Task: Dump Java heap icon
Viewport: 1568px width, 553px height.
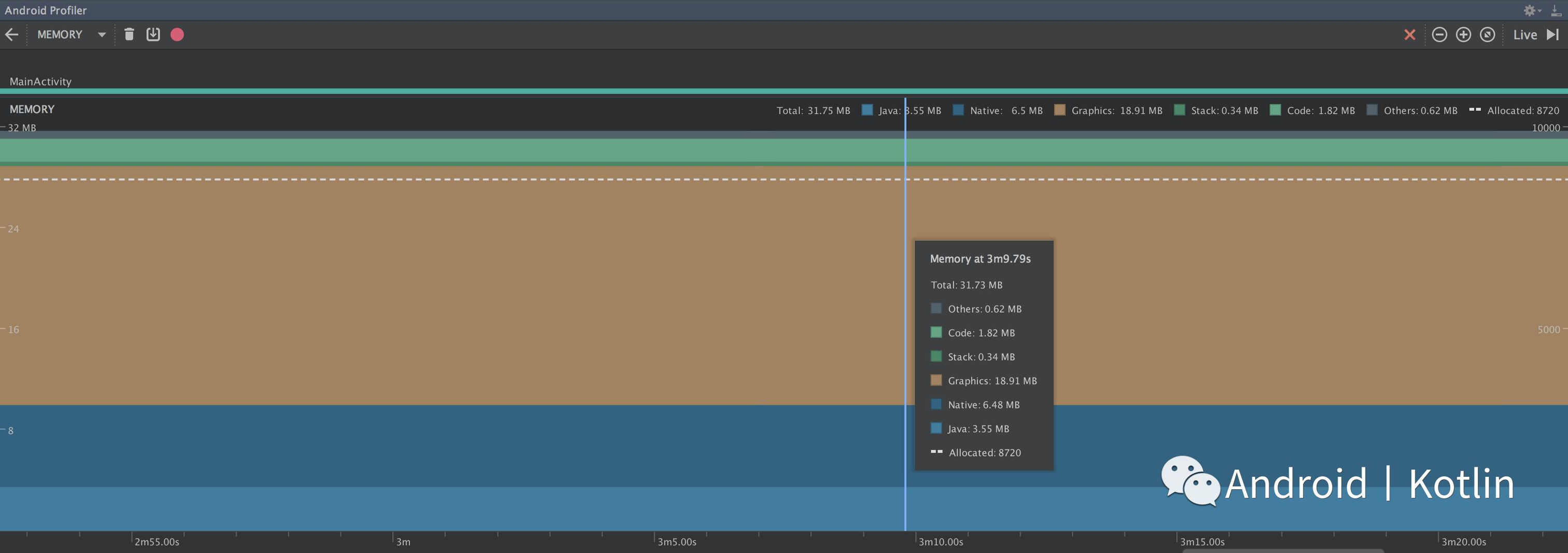Action: [153, 34]
